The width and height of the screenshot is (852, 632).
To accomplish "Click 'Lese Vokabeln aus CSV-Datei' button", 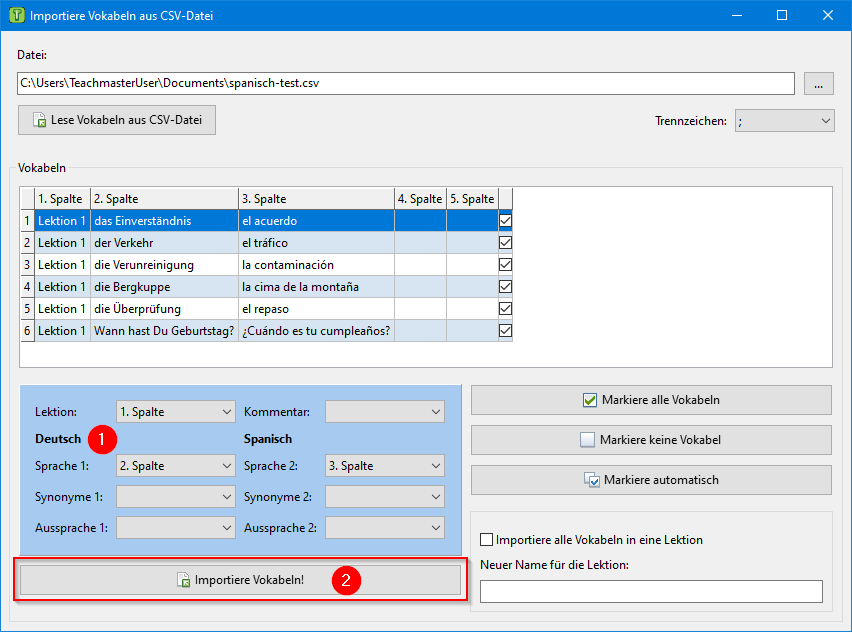I will (117, 120).
